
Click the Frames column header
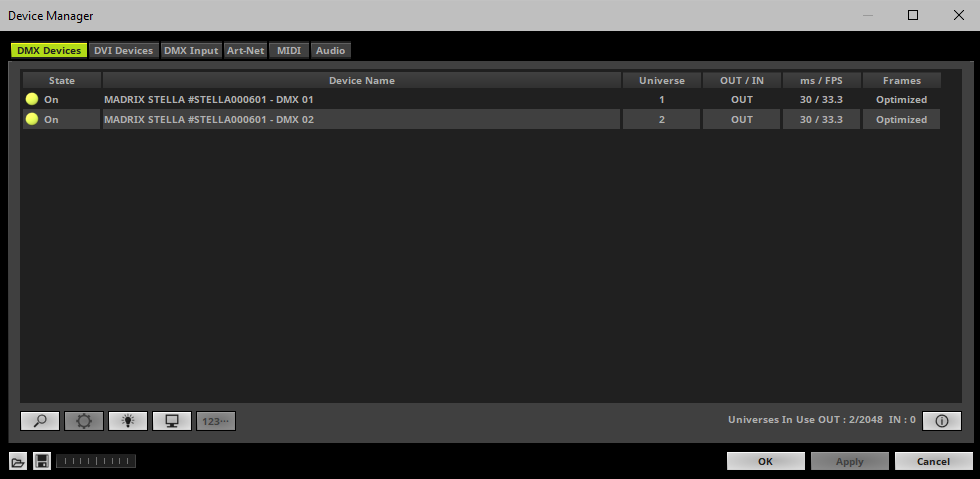point(901,80)
